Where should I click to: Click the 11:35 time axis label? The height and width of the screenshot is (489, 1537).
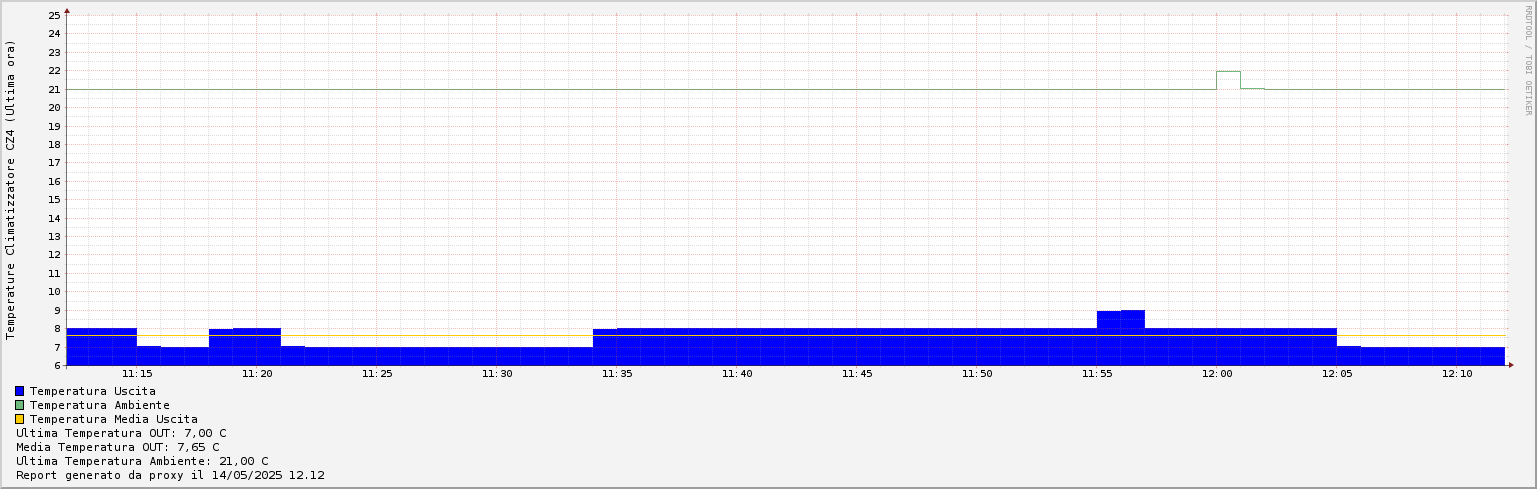(x=617, y=374)
